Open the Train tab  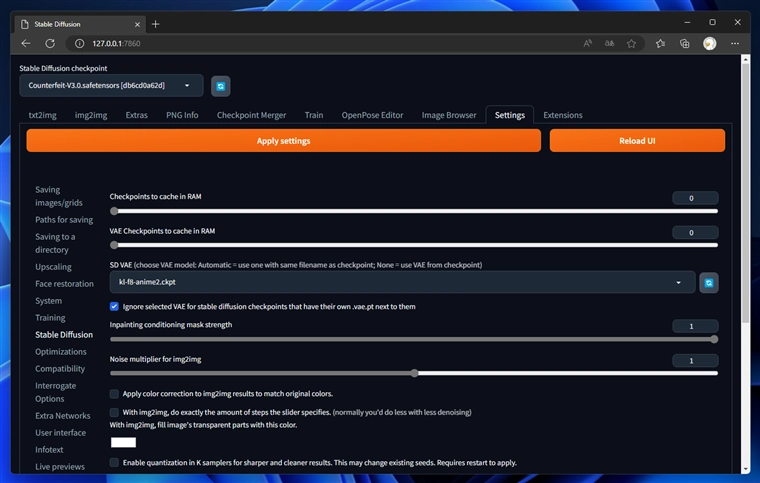314,115
